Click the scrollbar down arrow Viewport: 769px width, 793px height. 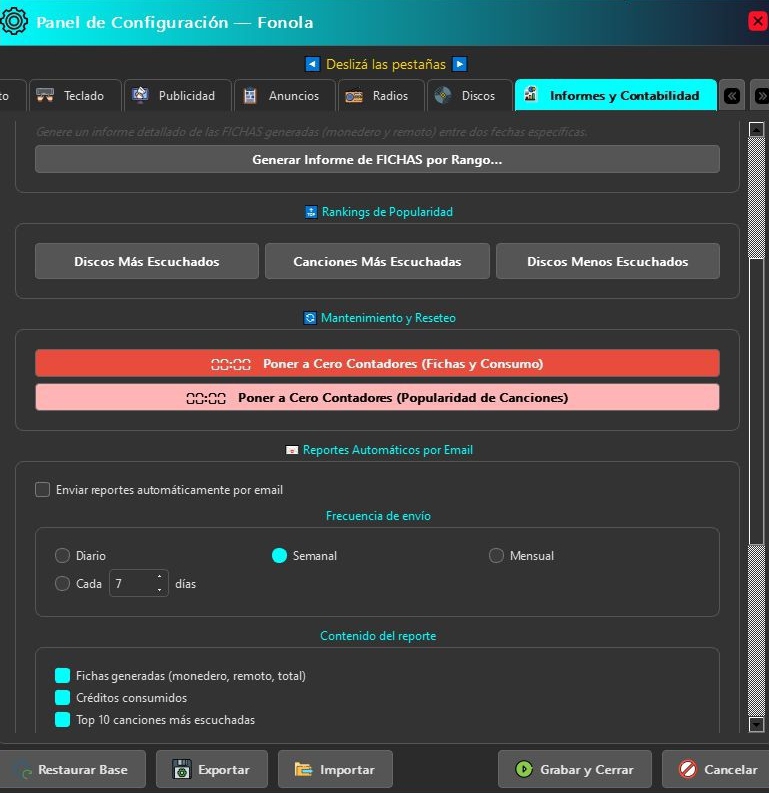pyautogui.click(x=756, y=724)
